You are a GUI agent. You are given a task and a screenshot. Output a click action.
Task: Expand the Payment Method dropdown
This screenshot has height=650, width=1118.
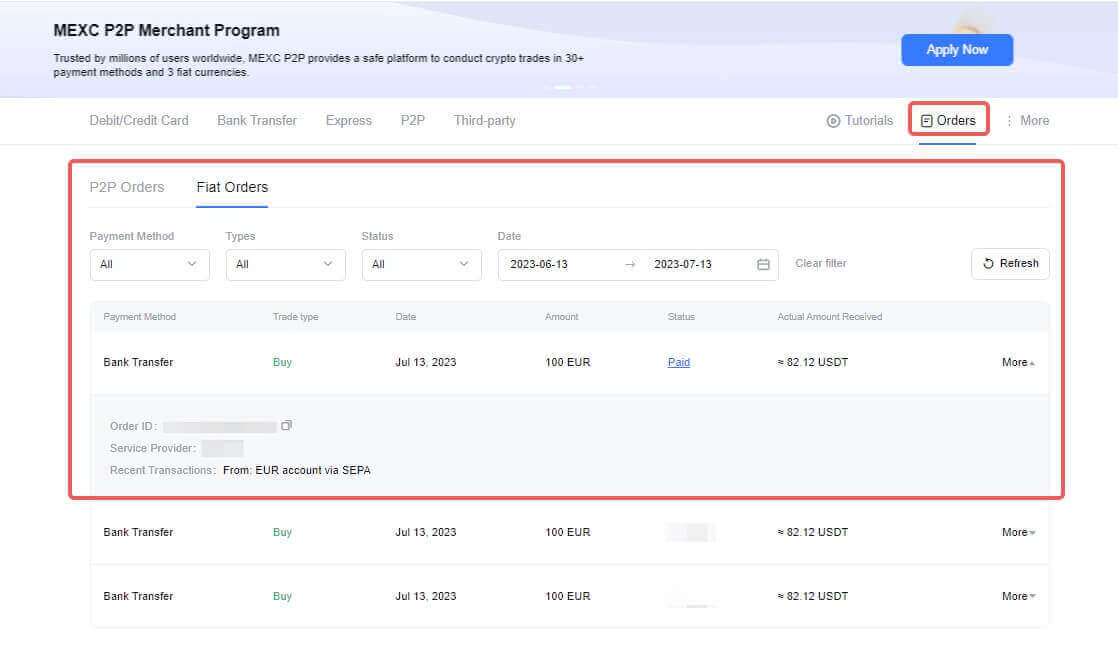point(150,264)
